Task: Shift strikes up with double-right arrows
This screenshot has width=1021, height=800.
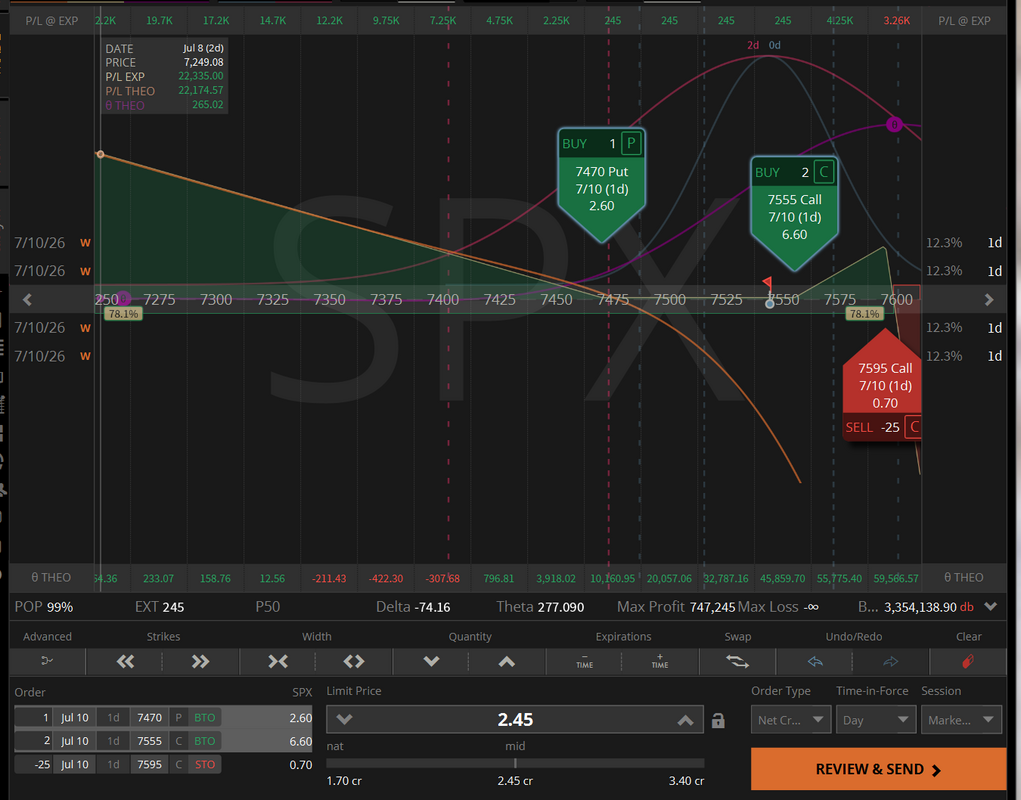Action: (x=201, y=661)
